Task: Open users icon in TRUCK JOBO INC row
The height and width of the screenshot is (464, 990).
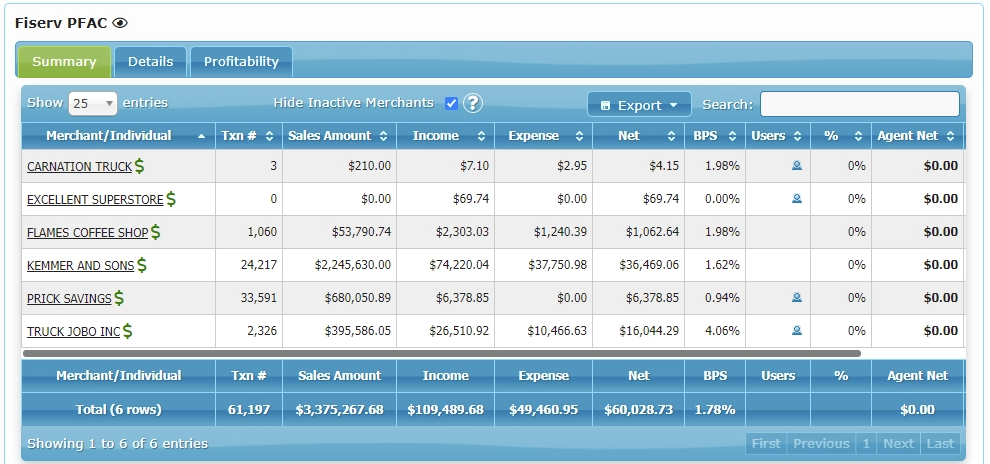Action: tap(797, 330)
